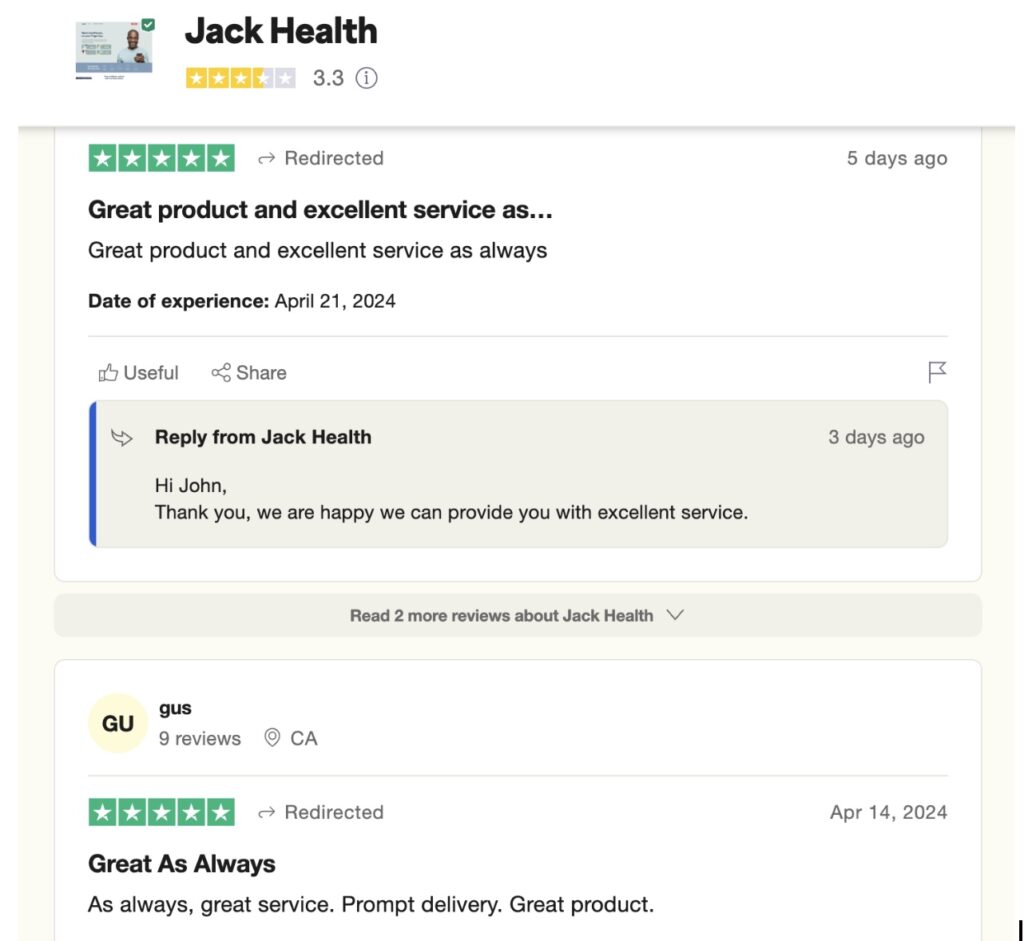The height and width of the screenshot is (941, 1024).
Task: Click the Jack Health heading title
Action: (281, 31)
